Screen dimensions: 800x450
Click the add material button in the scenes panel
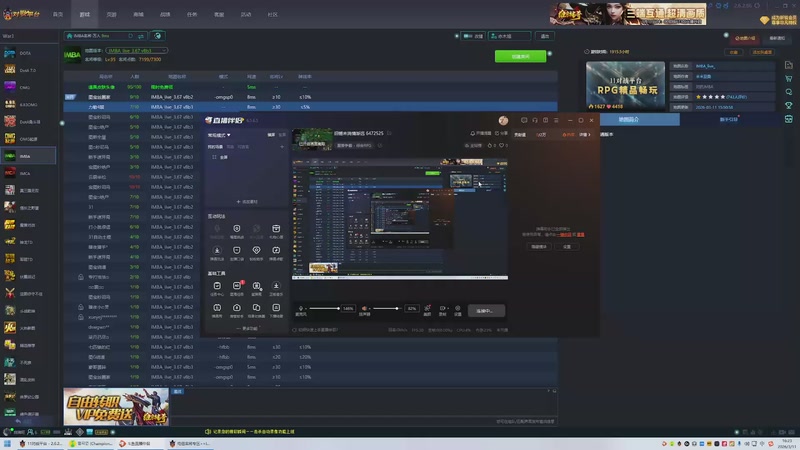click(x=247, y=202)
